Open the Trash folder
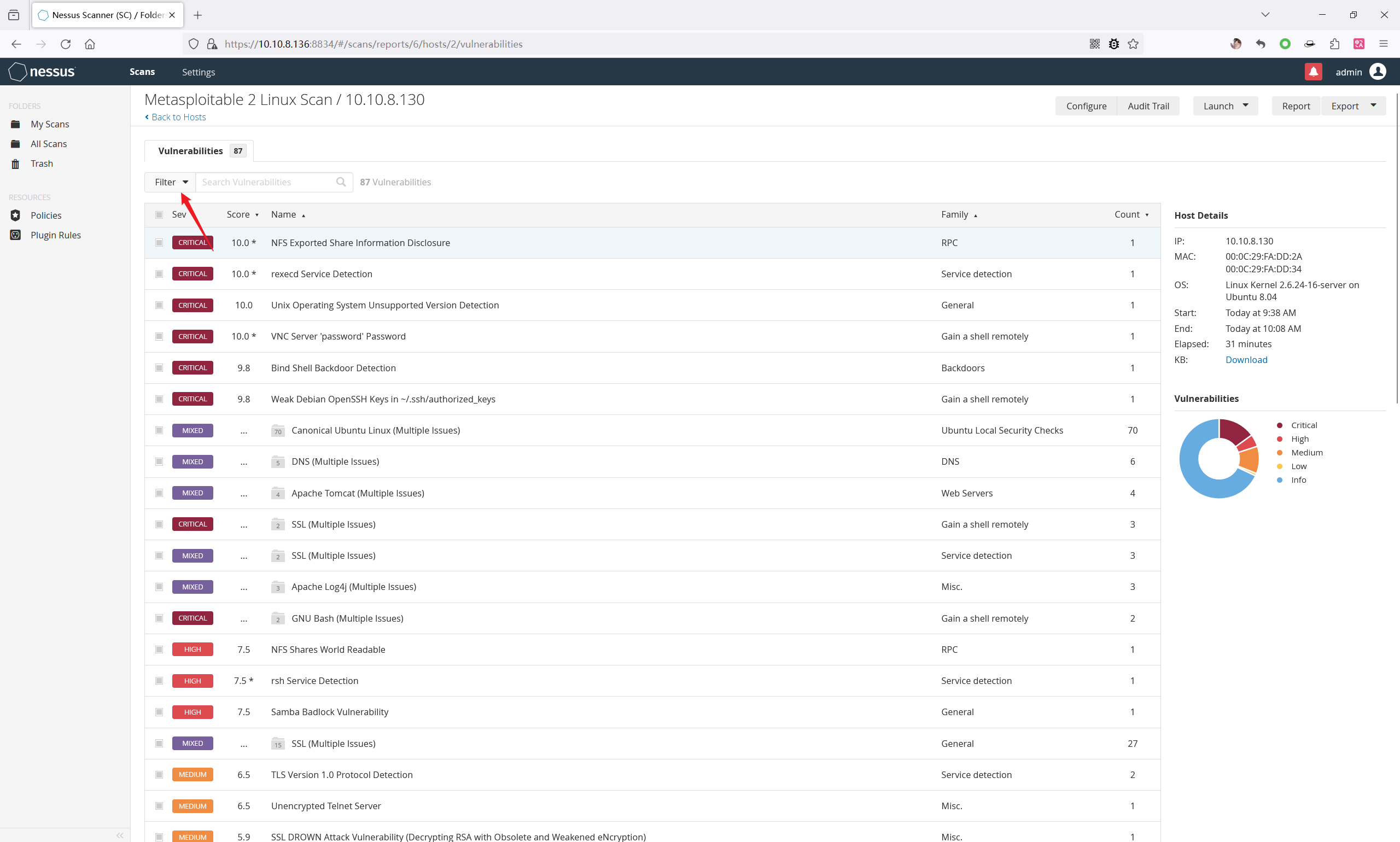The width and height of the screenshot is (1400, 842). pos(42,163)
